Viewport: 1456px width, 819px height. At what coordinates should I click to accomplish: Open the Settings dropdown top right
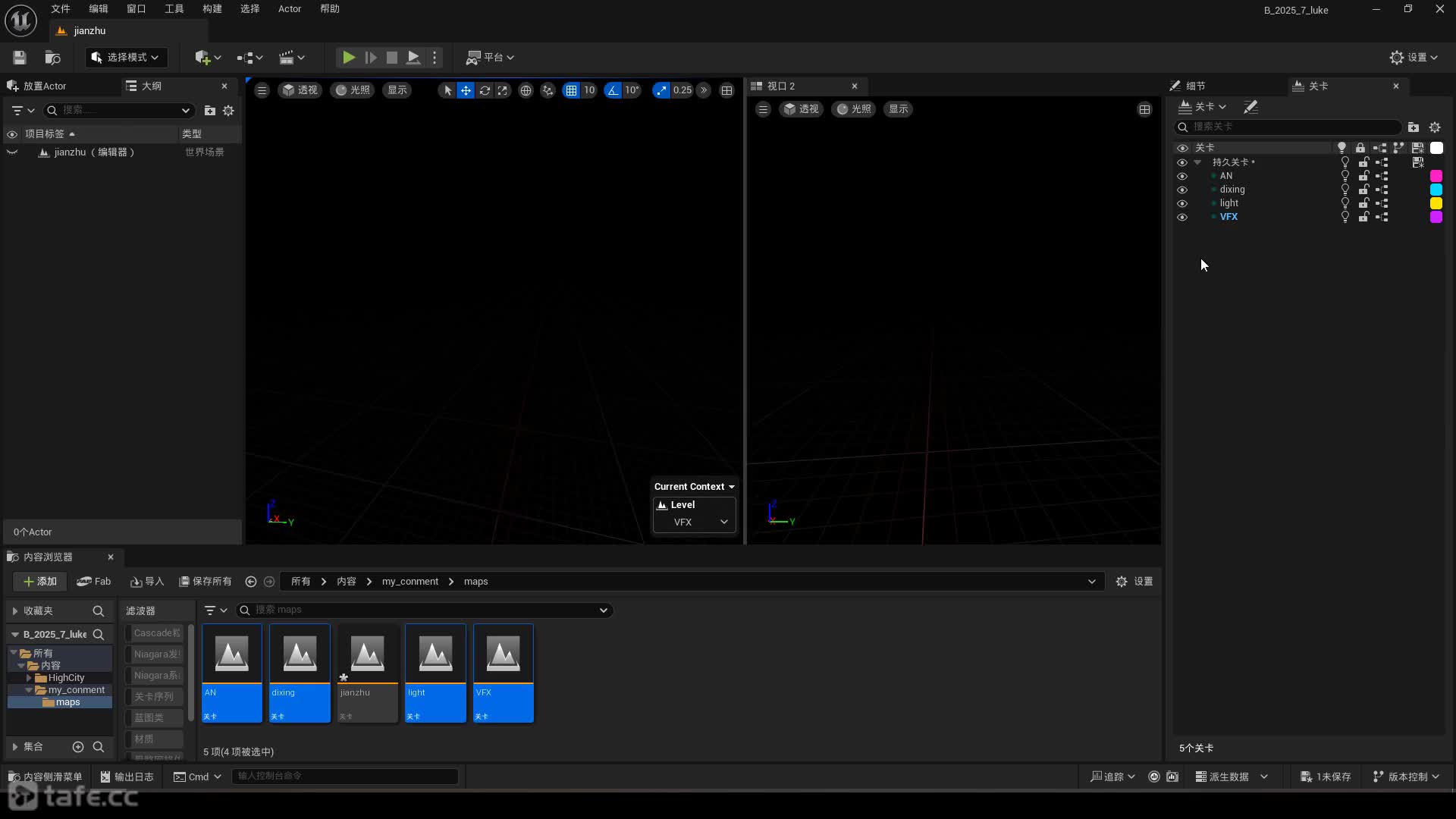tap(1414, 57)
